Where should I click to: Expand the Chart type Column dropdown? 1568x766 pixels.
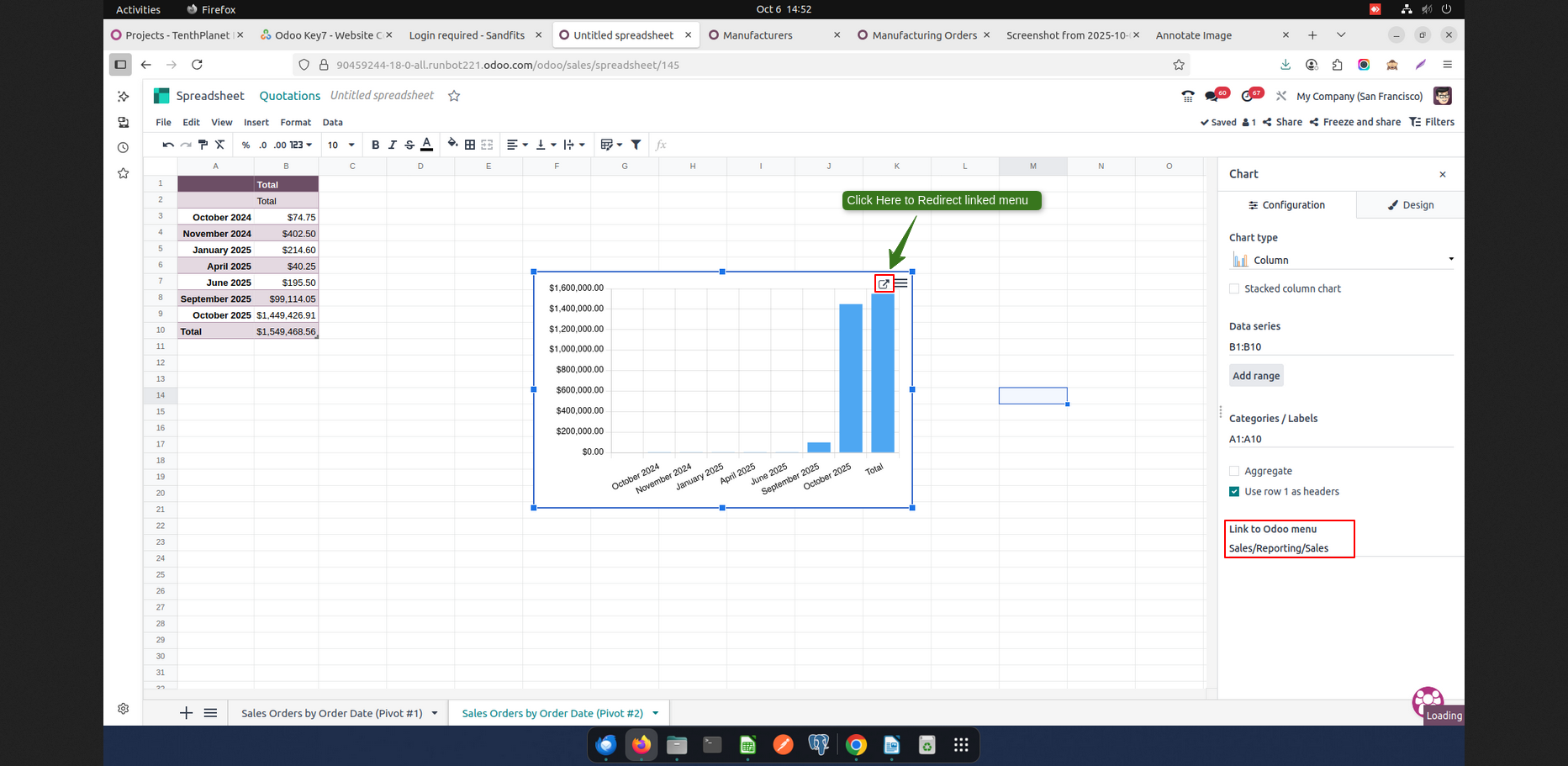point(1341,260)
